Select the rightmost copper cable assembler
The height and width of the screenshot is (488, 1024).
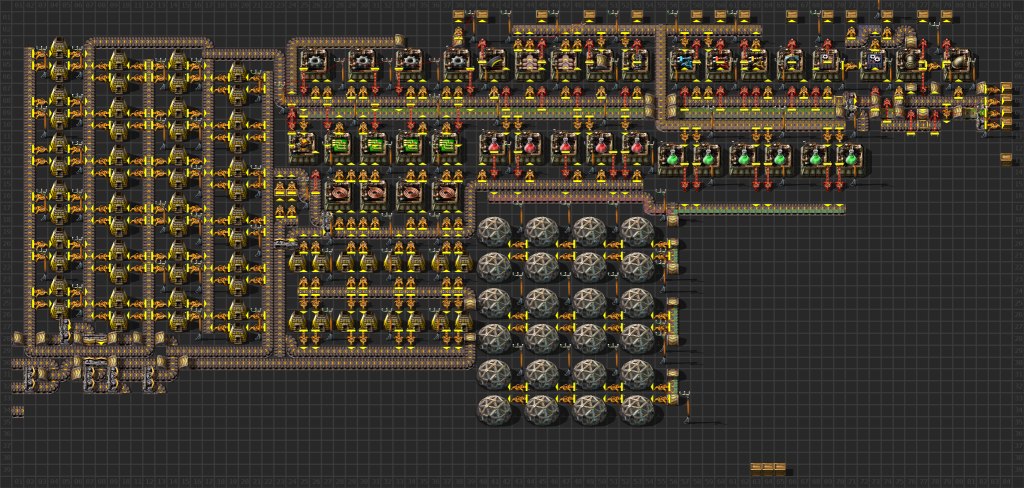click(446, 190)
